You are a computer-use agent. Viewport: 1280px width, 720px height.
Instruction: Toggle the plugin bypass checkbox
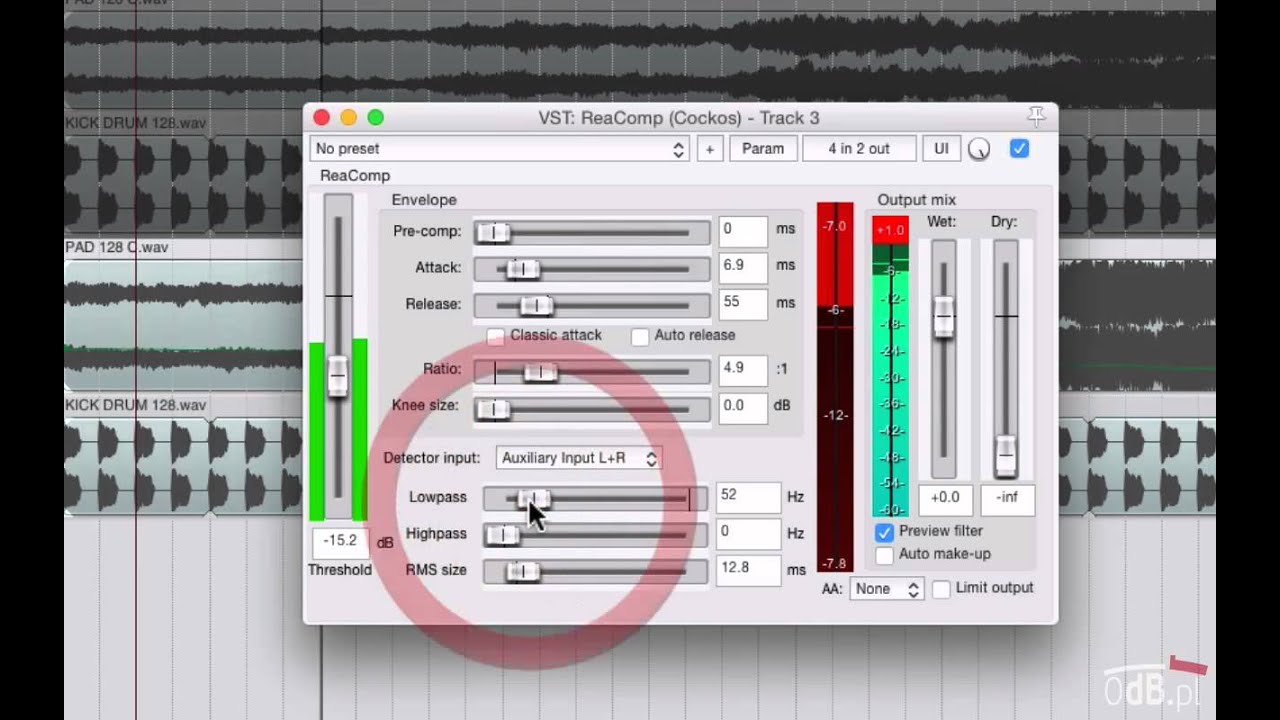click(1019, 149)
